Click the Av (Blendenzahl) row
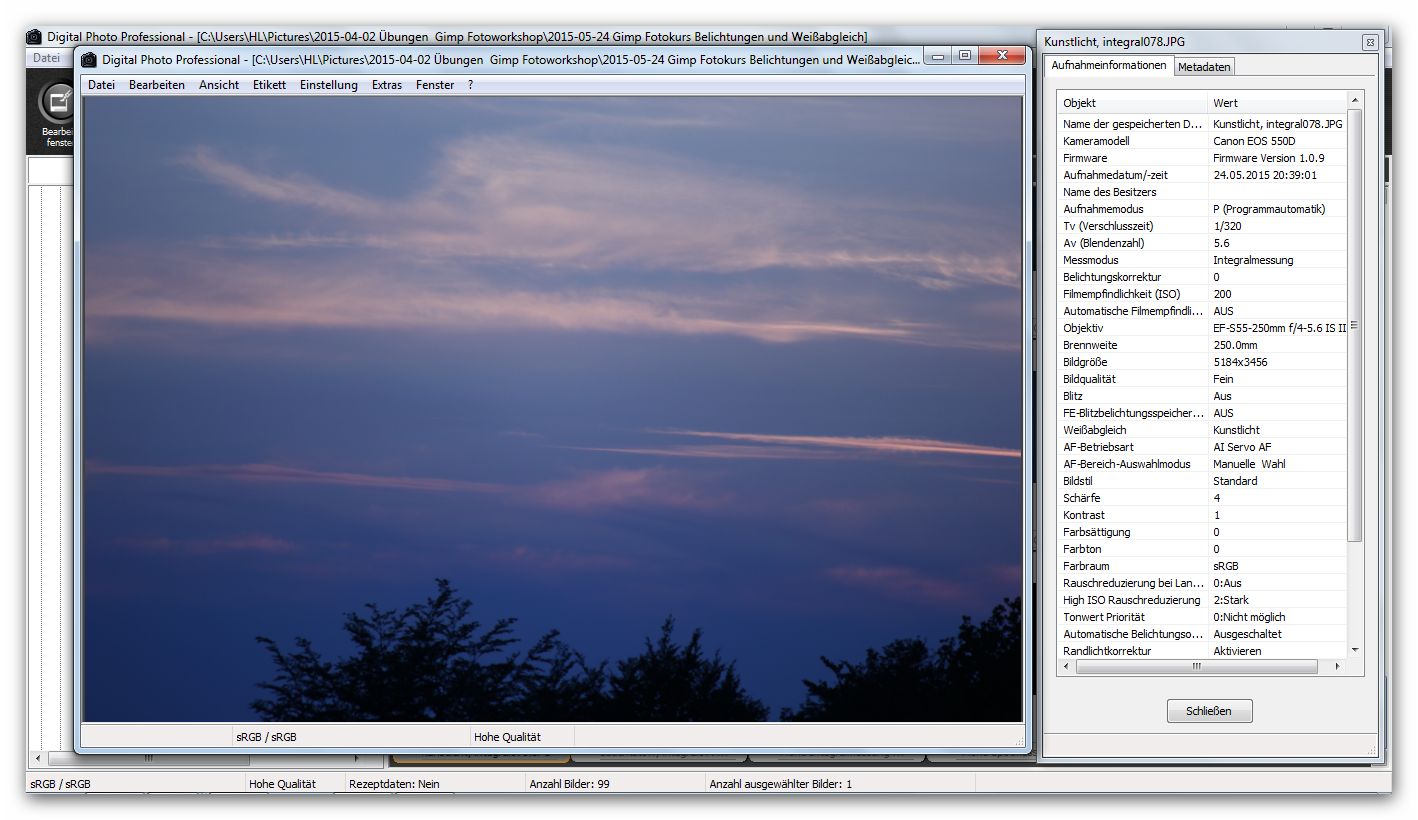Screen dimensions: 1418x820 pyautogui.click(x=1202, y=243)
